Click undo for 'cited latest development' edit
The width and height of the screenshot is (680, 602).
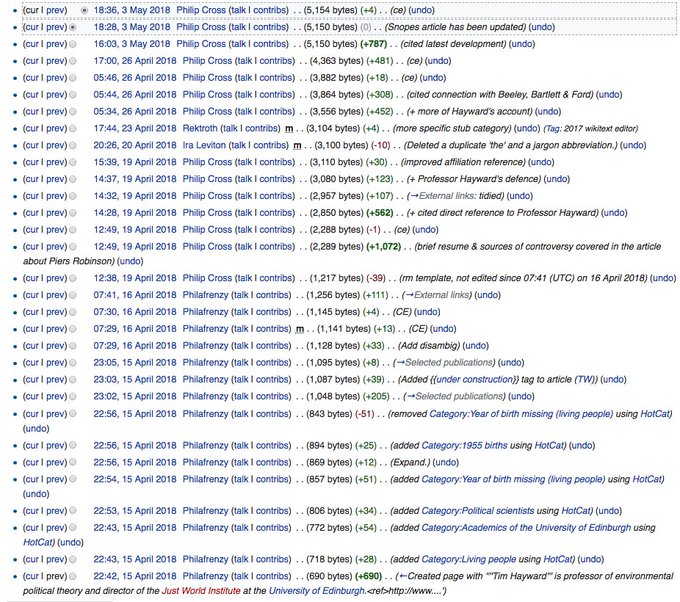(x=522, y=44)
